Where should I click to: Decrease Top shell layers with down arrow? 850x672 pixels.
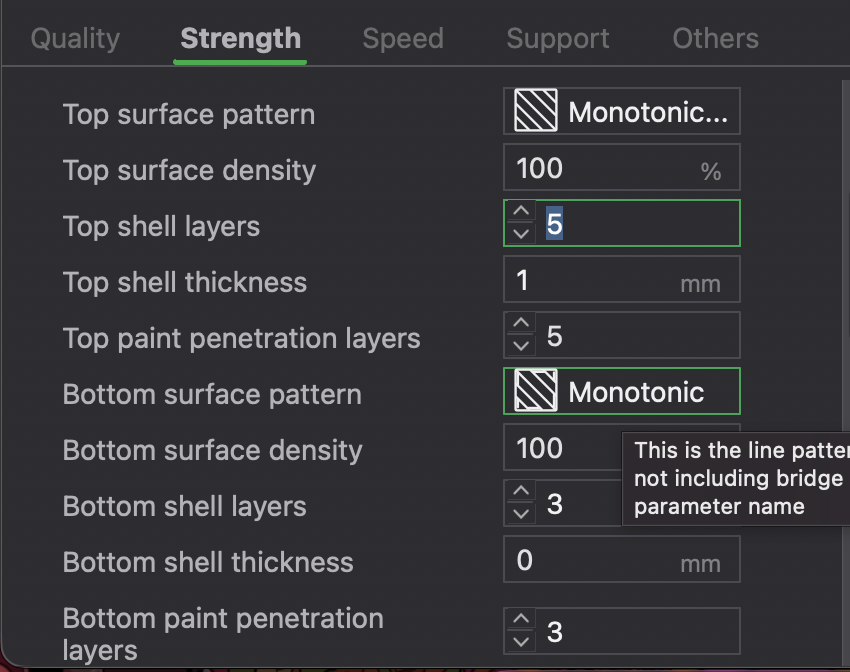click(520, 234)
